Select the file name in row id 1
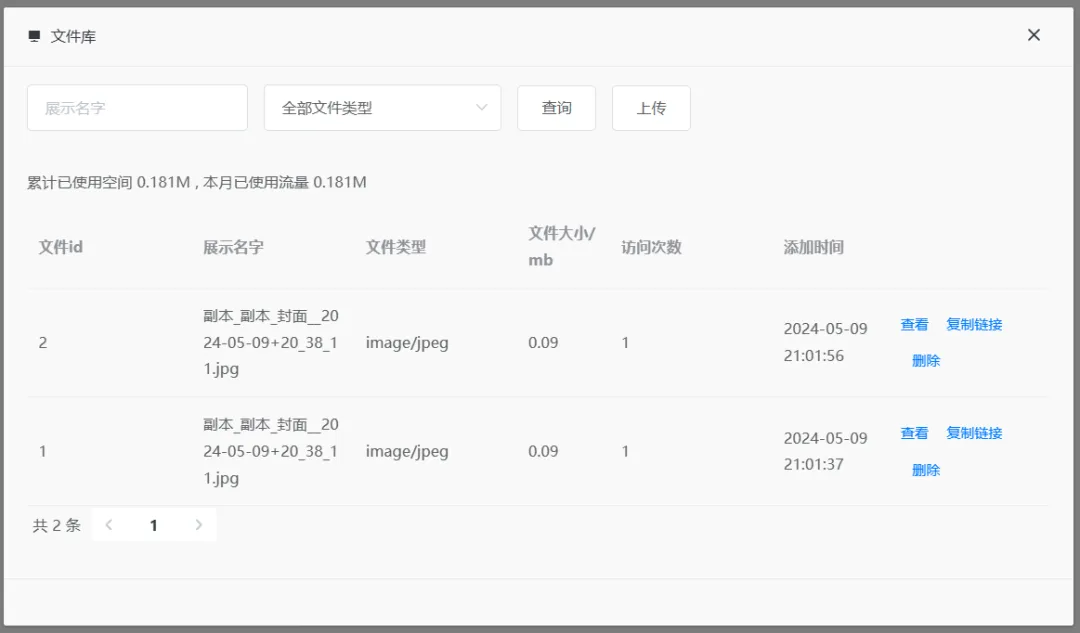Screen dimensions: 1080x633 pyautogui.click(x=271, y=451)
